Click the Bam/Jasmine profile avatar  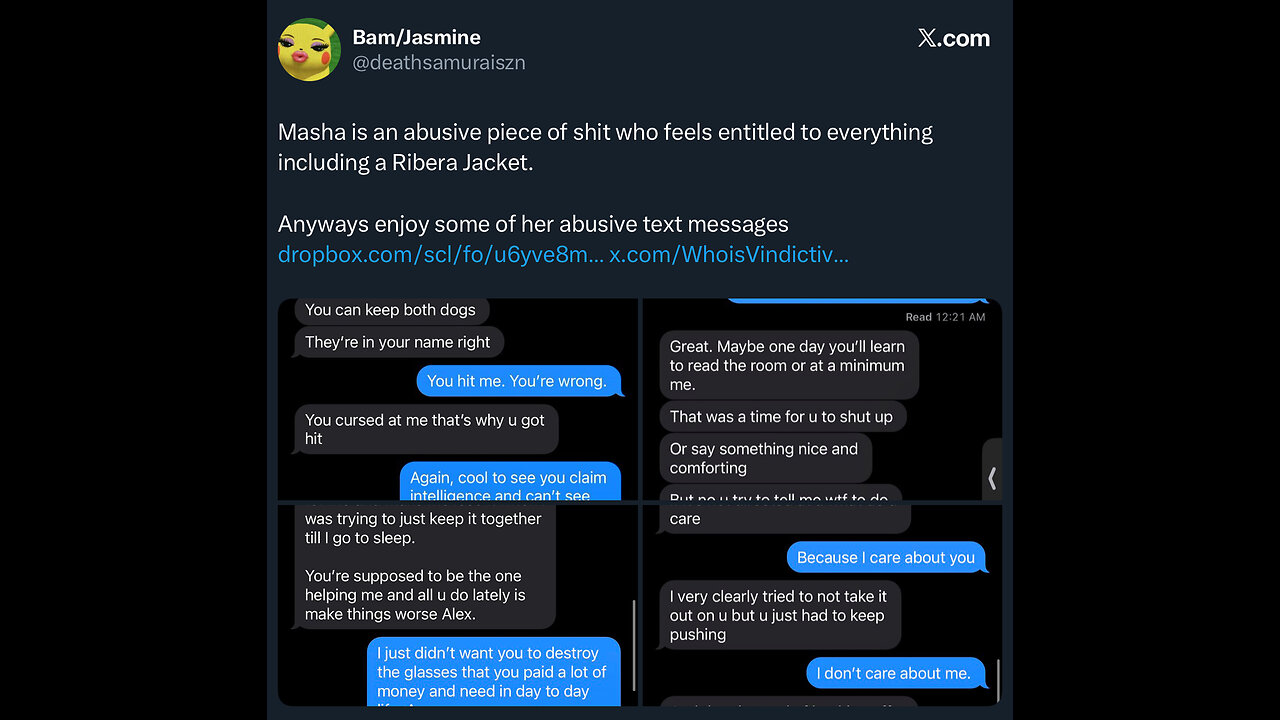click(309, 50)
